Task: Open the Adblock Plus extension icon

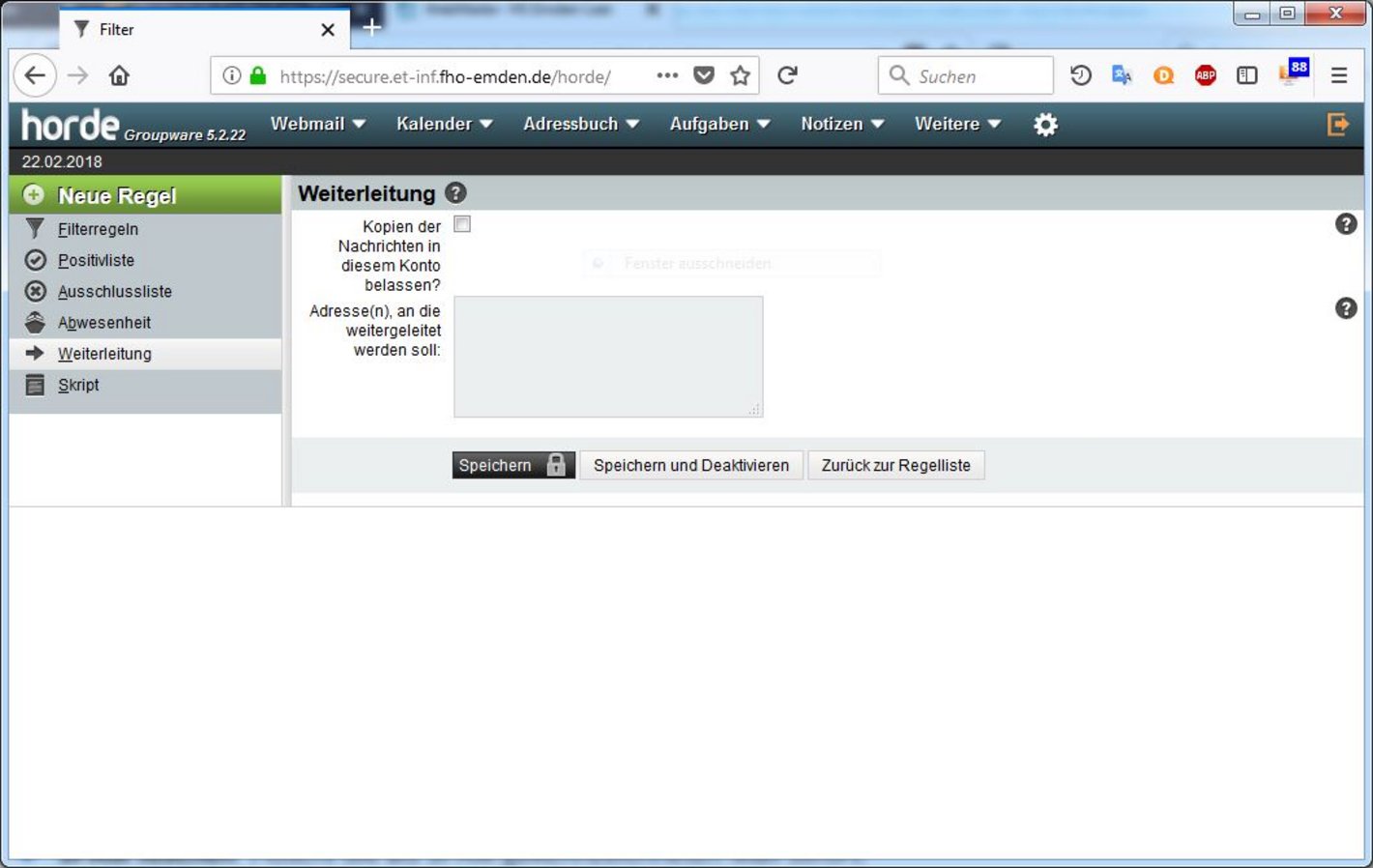Action: tap(1205, 75)
